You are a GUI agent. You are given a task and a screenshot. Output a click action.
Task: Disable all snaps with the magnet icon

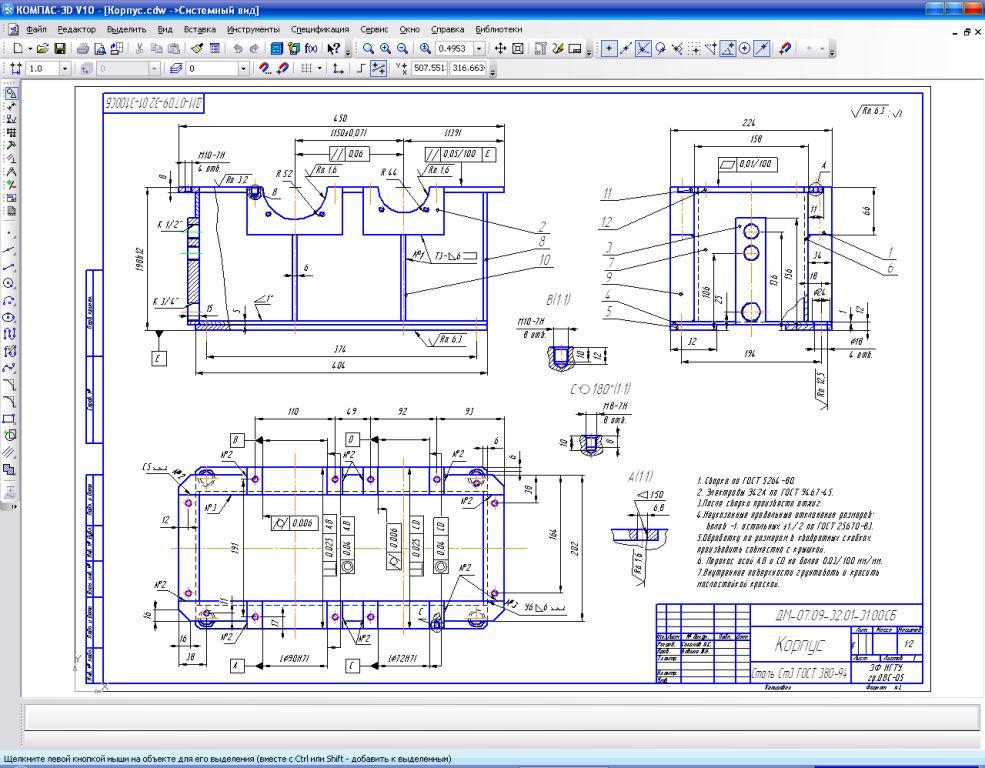[785, 48]
